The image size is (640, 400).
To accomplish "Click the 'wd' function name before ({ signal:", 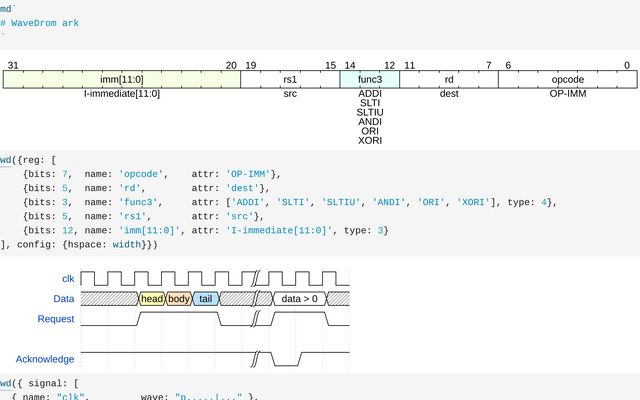I will pos(6,383).
